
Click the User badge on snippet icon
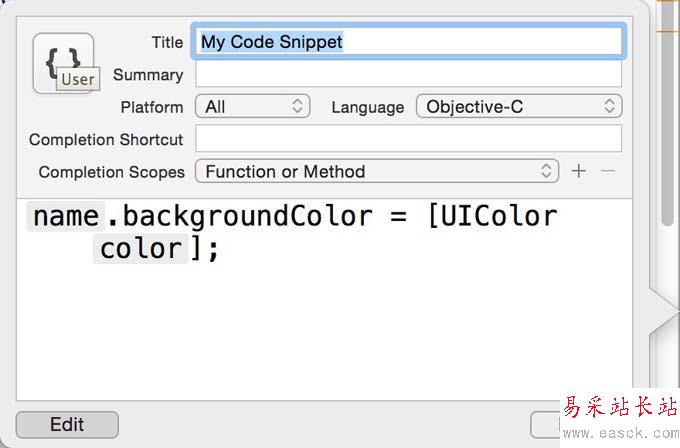(77, 80)
